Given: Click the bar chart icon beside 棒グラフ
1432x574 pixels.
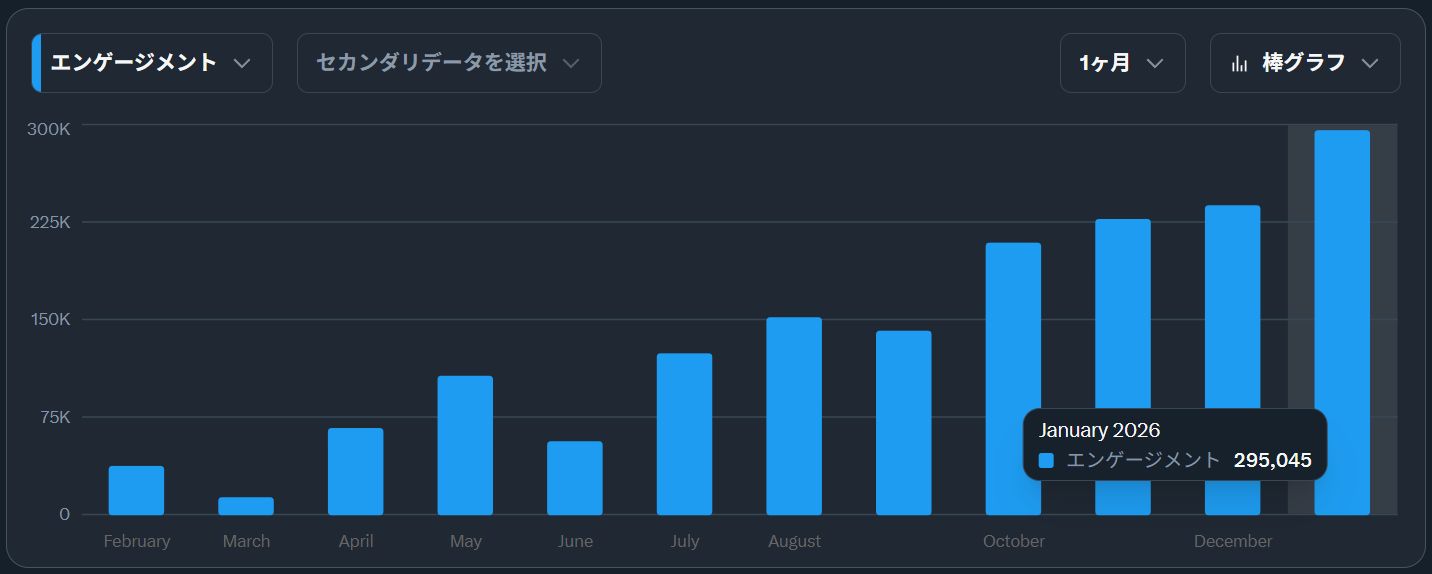Looking at the screenshot, I should [1240, 63].
